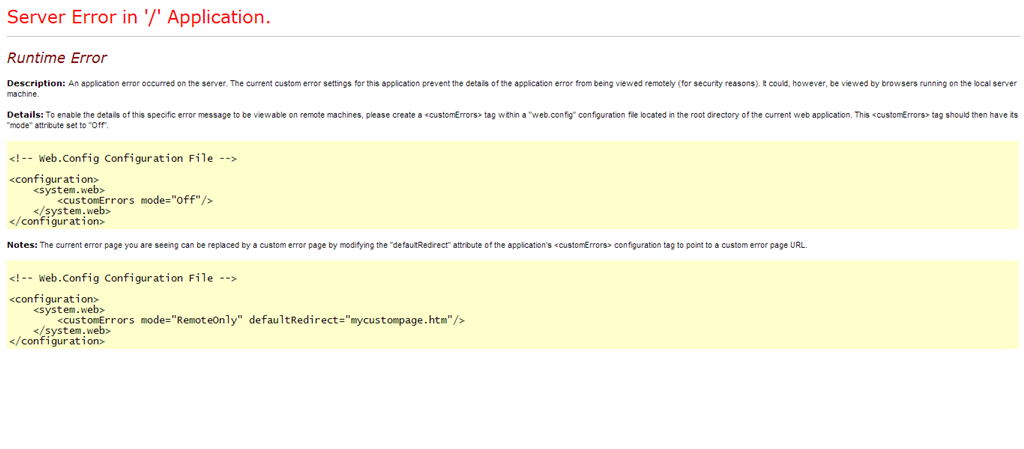Click the closing </configuration> tag in second code block
The width and height of the screenshot is (1024, 449).
click(x=57, y=341)
